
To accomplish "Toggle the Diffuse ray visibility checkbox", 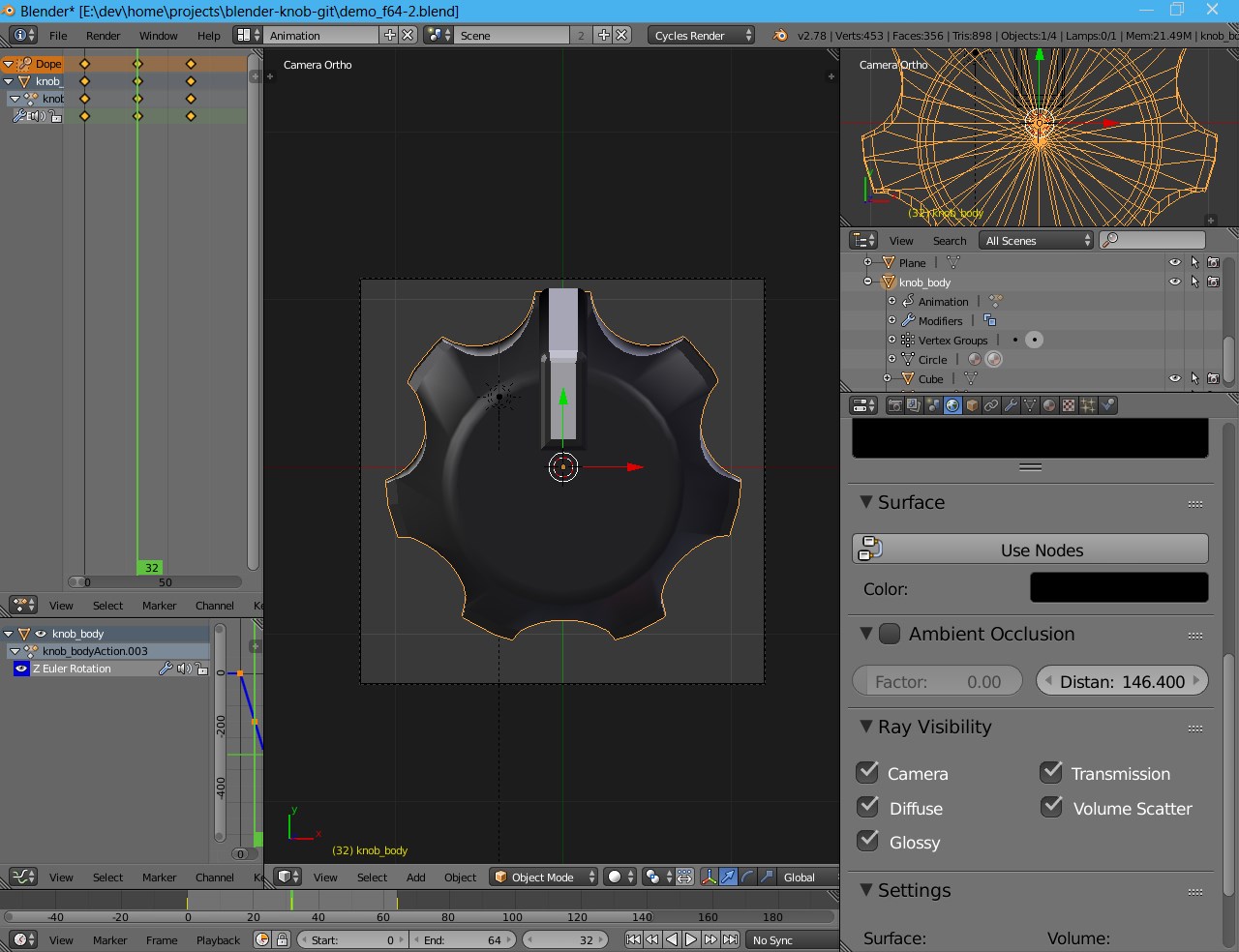I will pyautogui.click(x=867, y=807).
